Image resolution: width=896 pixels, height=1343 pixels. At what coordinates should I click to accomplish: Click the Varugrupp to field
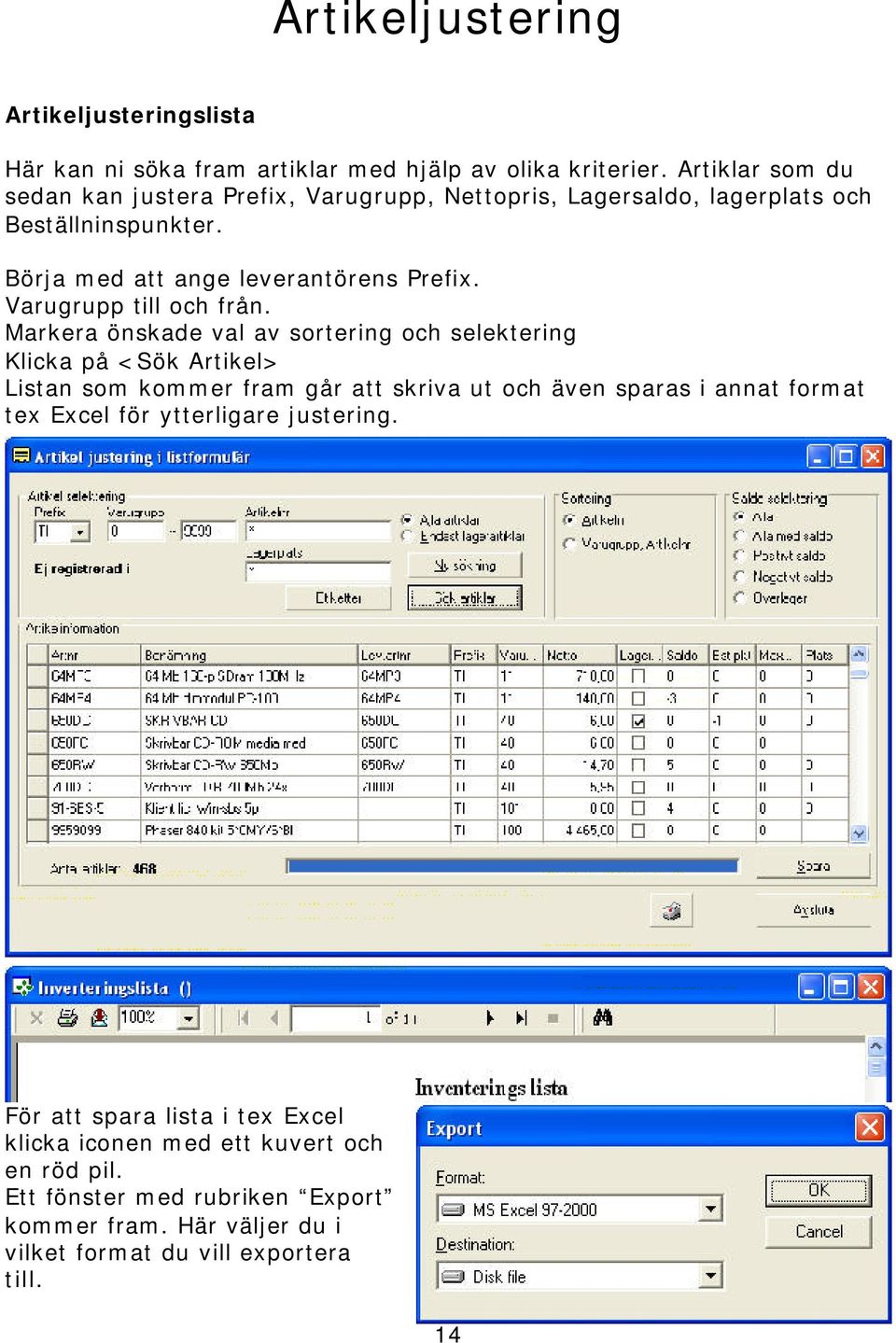[x=209, y=532]
